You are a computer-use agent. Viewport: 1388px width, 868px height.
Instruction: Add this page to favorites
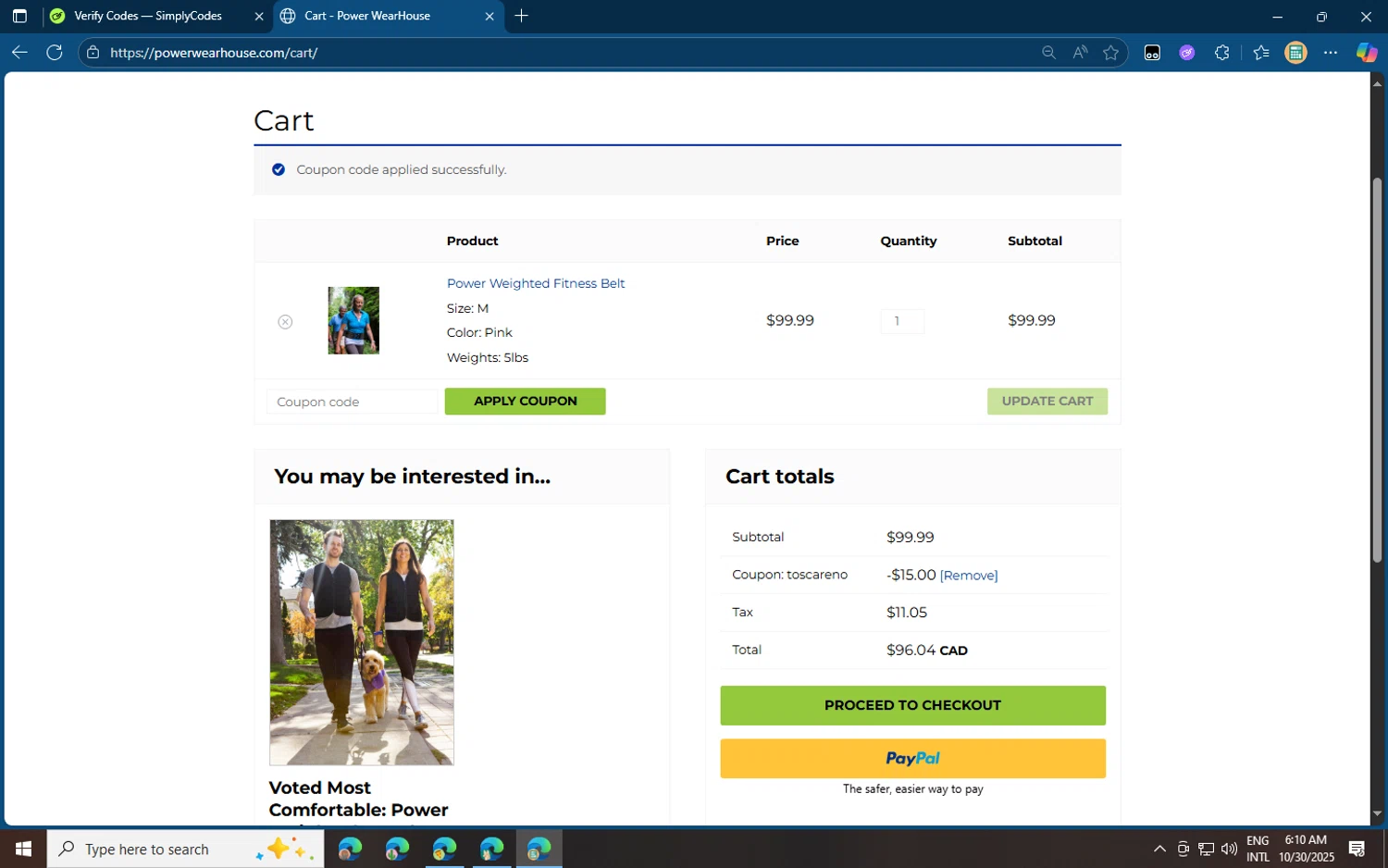pyautogui.click(x=1111, y=53)
